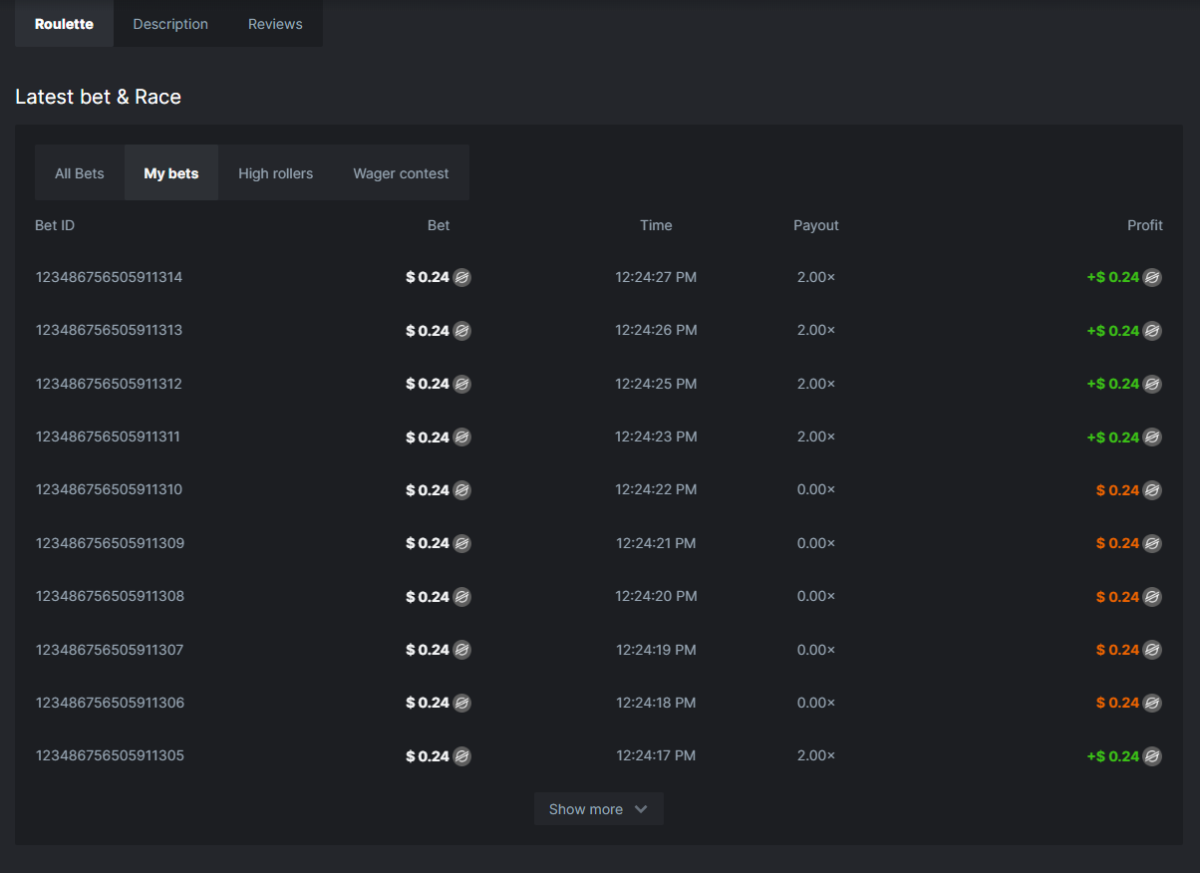The image size is (1200, 873).
Task: Switch to the All Bets tab
Action: [79, 173]
